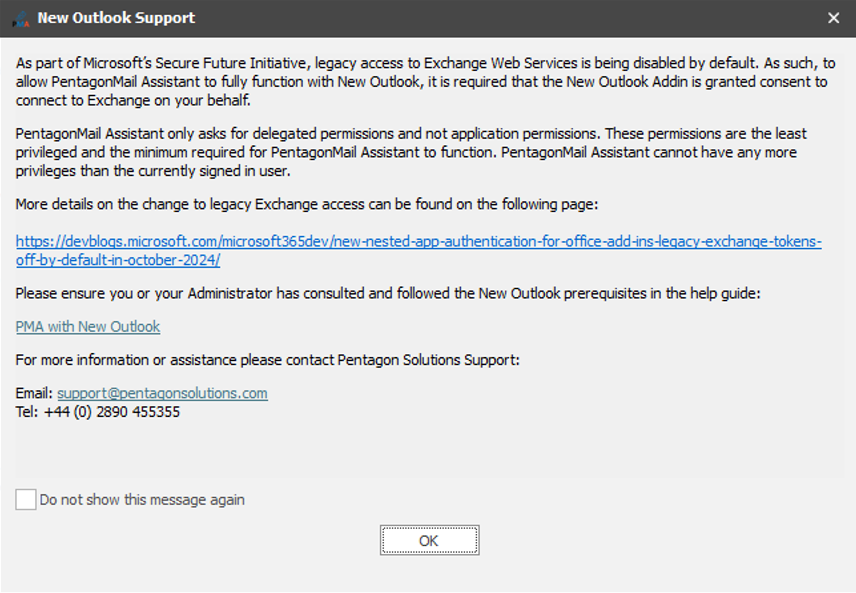This screenshot has width=856, height=593.
Task: Click the 'For more information or assistance' sentence
Action: [x=268, y=359]
